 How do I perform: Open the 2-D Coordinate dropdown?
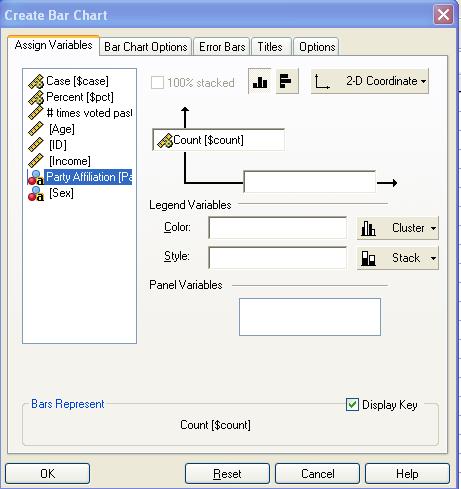click(370, 81)
